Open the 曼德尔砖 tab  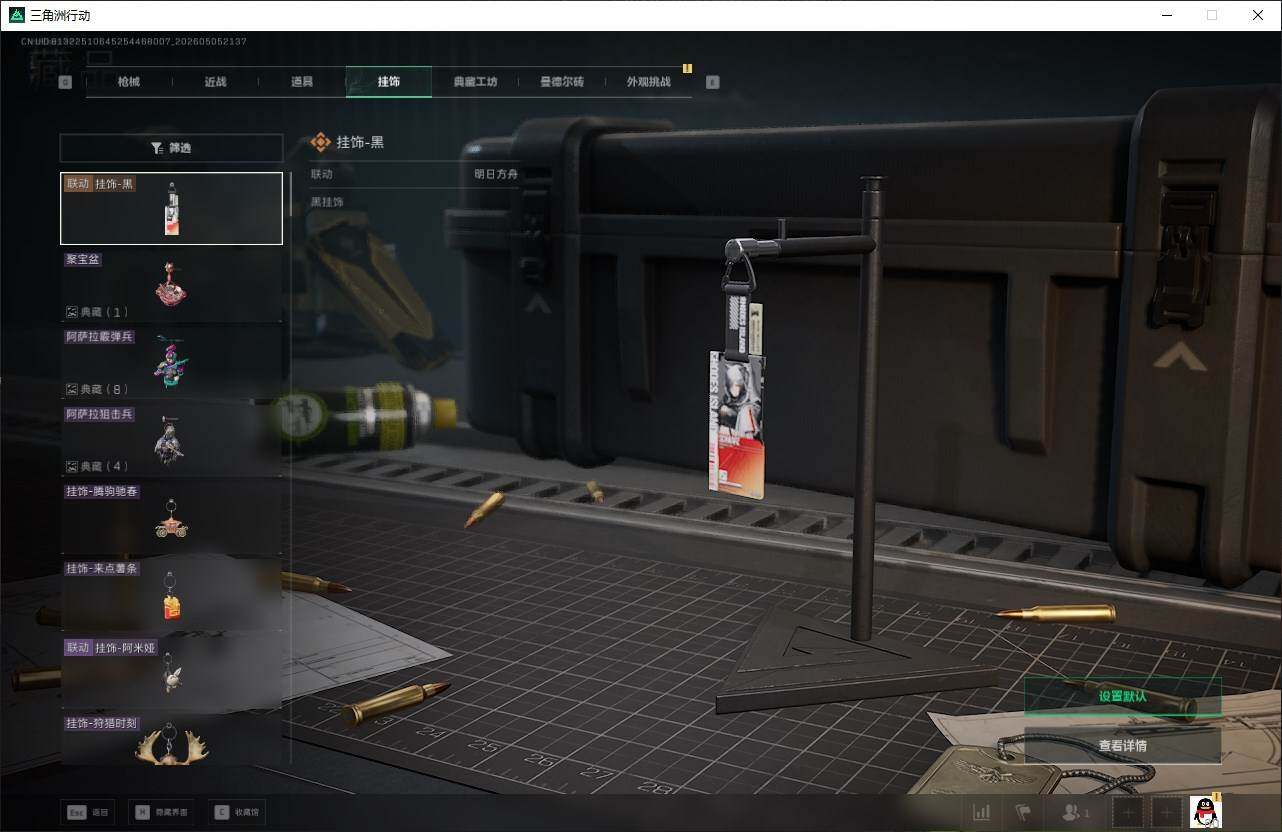(x=562, y=82)
